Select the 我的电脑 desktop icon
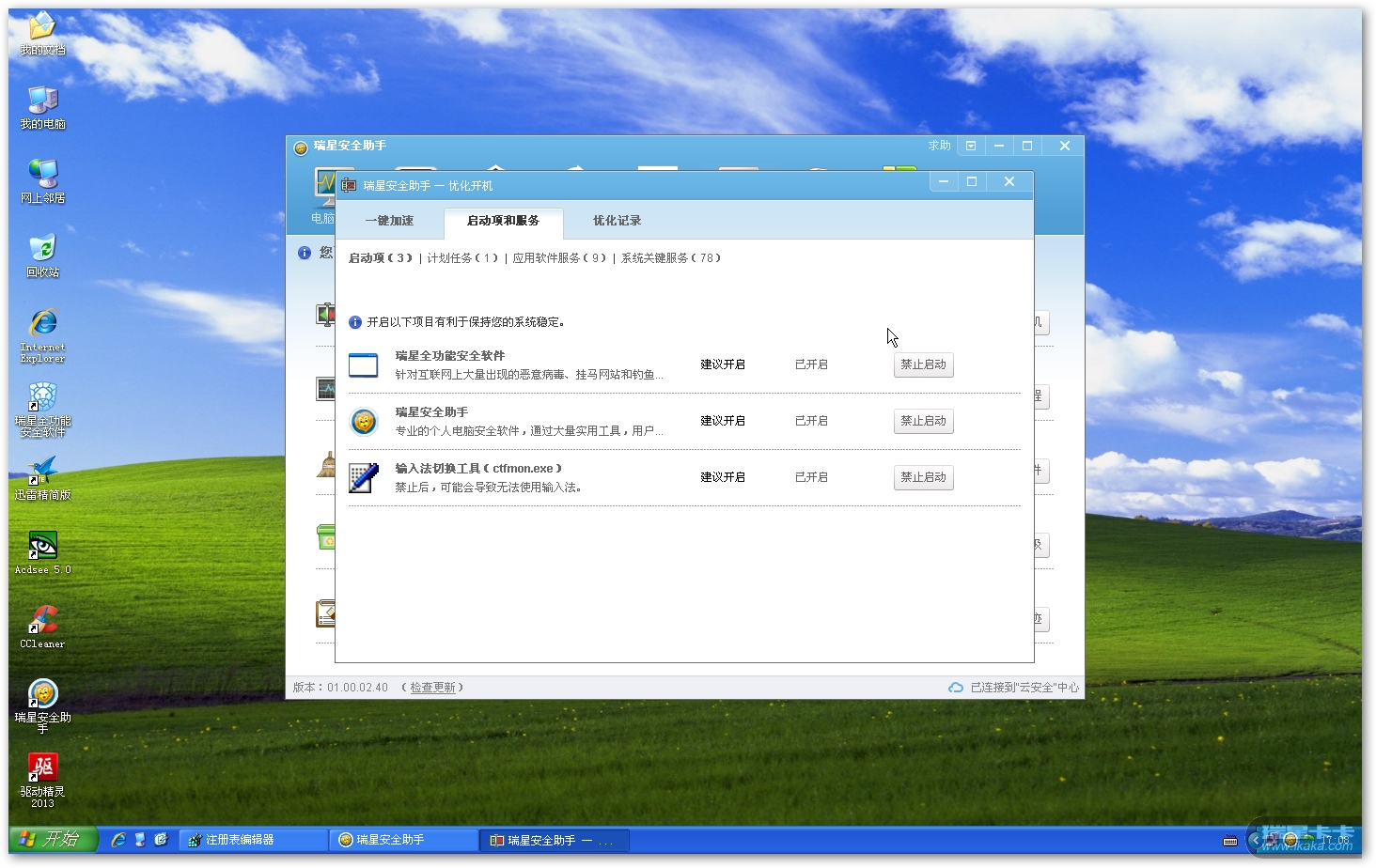Image resolution: width=1376 pixels, height=868 pixels. (42, 108)
